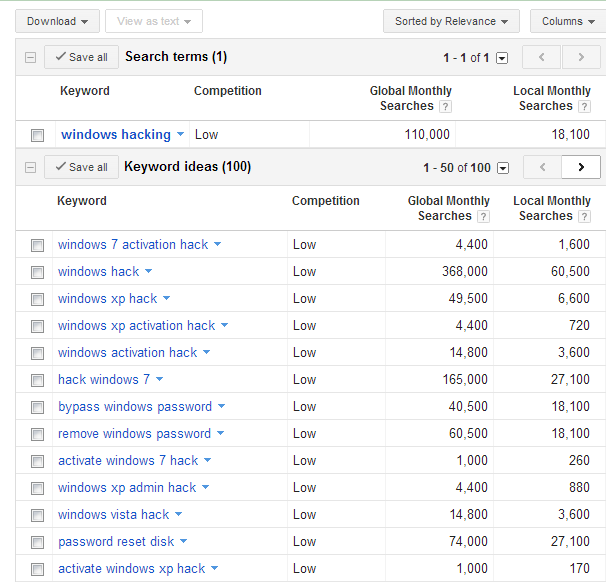Screen dimensions: 606x582
Task: Check the box for windows hacking
Action: tap(37, 135)
